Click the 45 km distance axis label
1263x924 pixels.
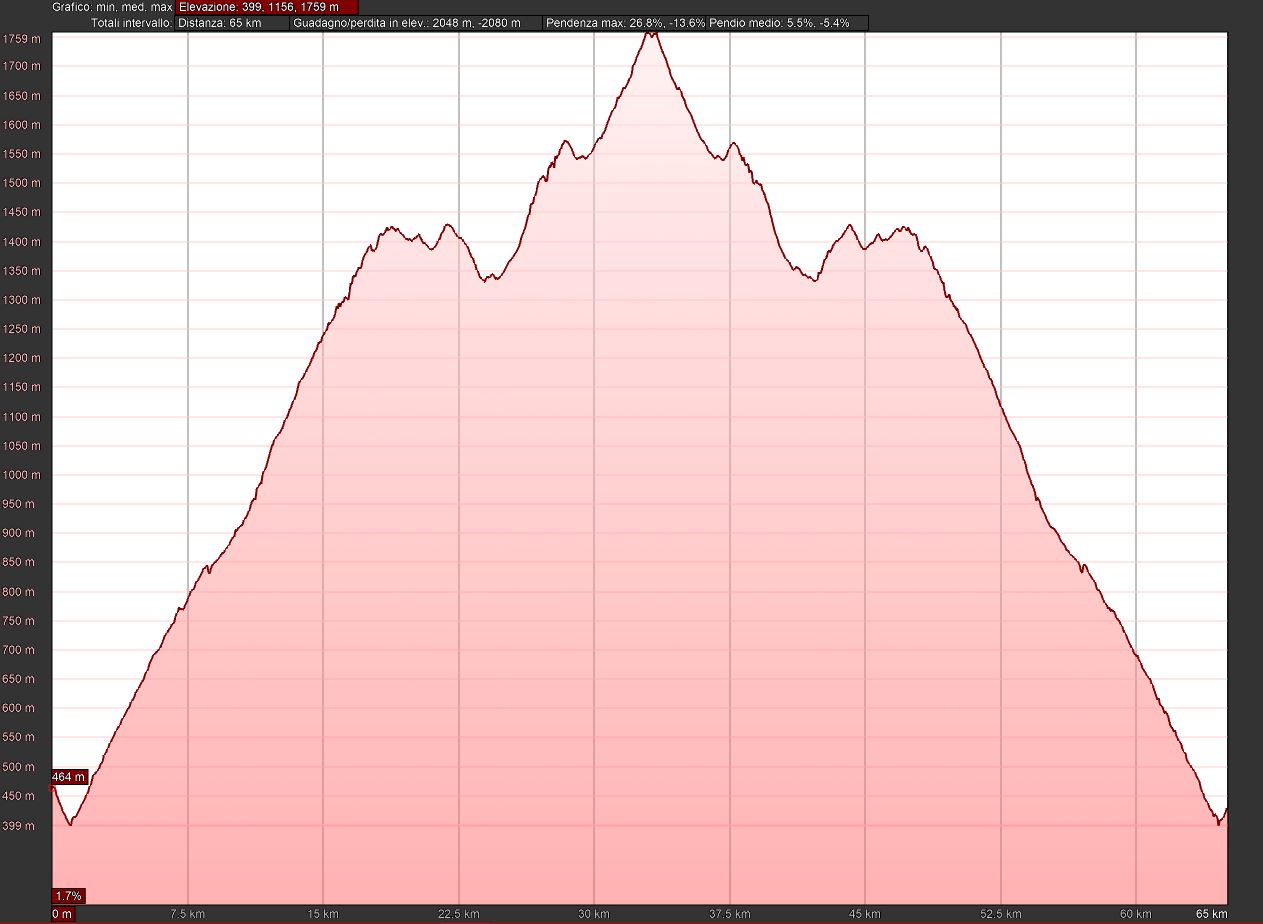pos(865,914)
